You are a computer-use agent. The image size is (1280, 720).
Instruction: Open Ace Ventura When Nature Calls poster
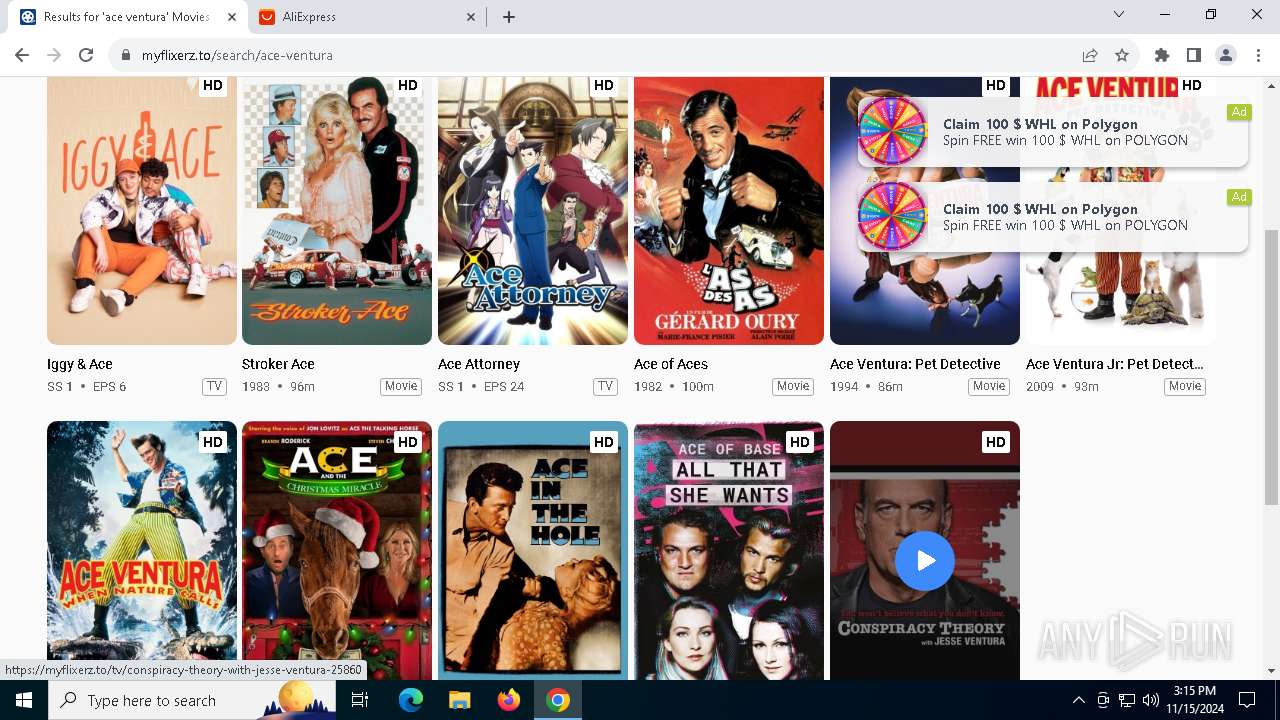pos(142,550)
